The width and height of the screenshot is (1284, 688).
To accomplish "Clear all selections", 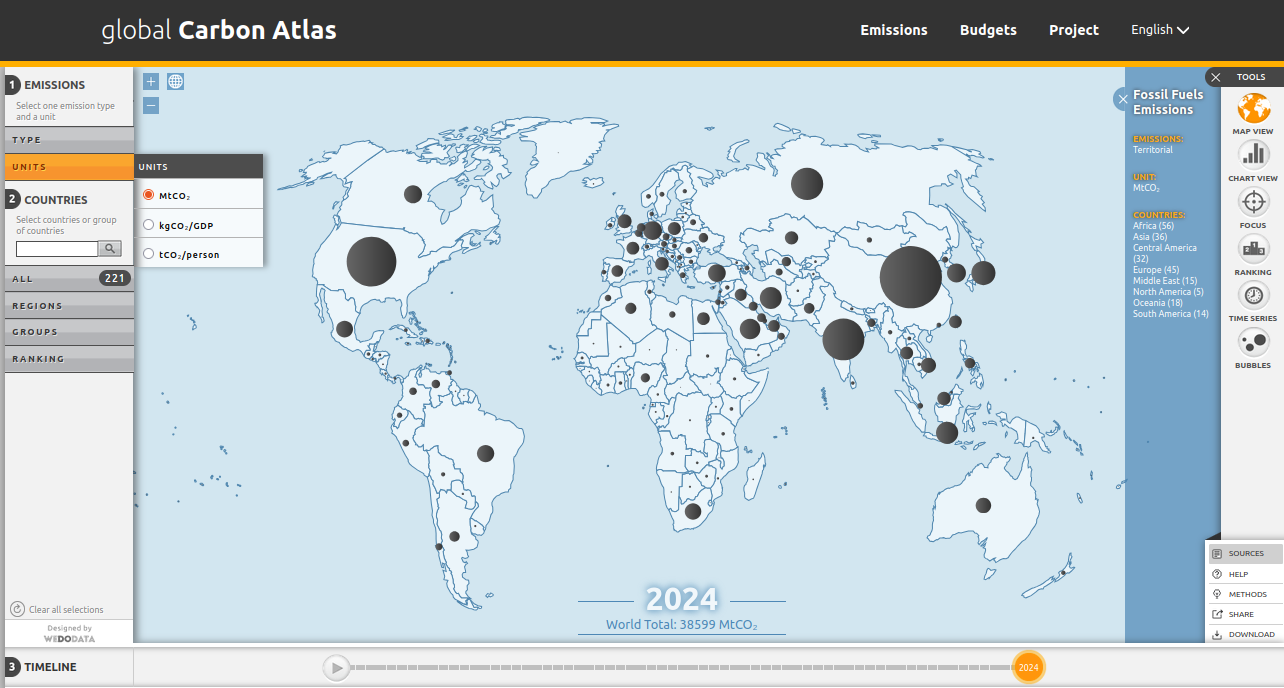I will click(x=64, y=608).
